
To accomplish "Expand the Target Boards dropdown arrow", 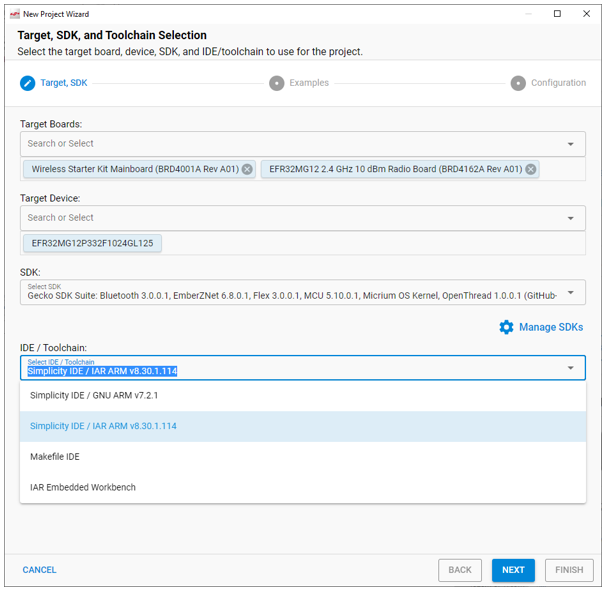I will click(570, 144).
